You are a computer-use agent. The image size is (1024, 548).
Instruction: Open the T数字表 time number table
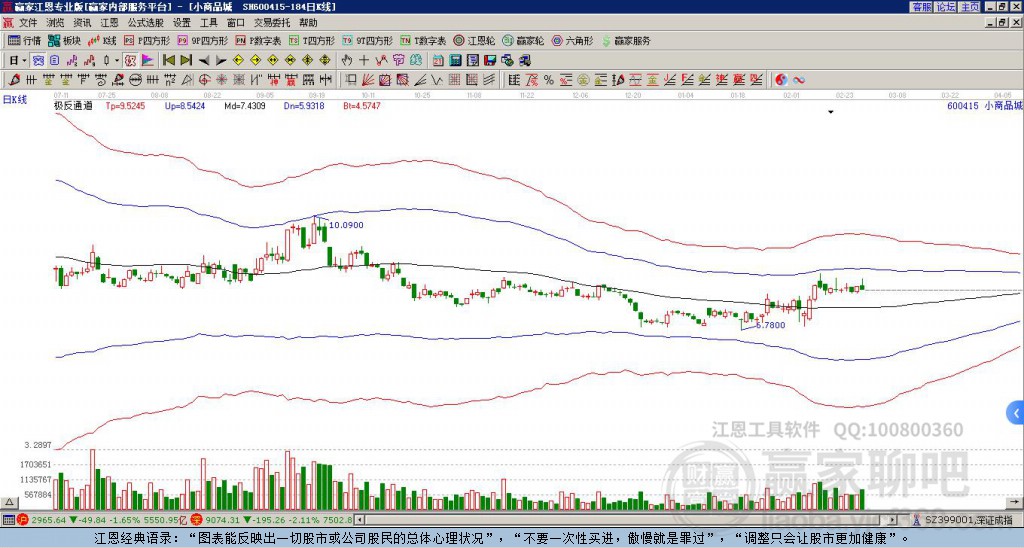(423, 40)
